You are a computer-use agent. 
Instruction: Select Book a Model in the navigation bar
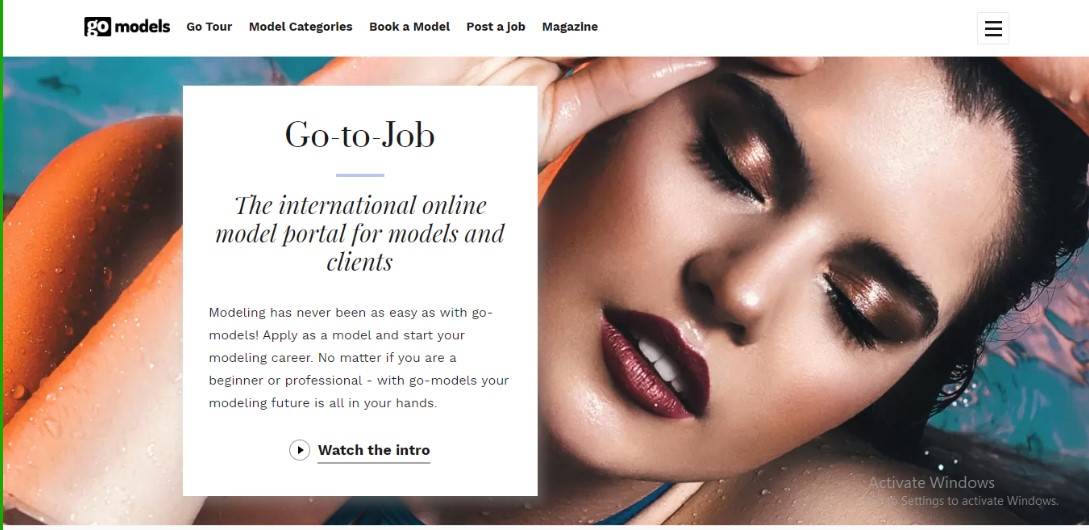point(410,27)
